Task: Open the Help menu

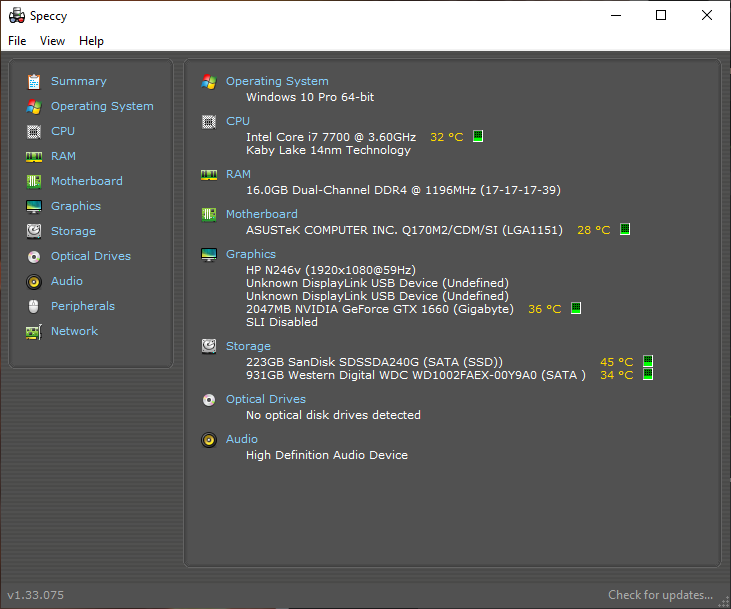Action: pyautogui.click(x=91, y=41)
